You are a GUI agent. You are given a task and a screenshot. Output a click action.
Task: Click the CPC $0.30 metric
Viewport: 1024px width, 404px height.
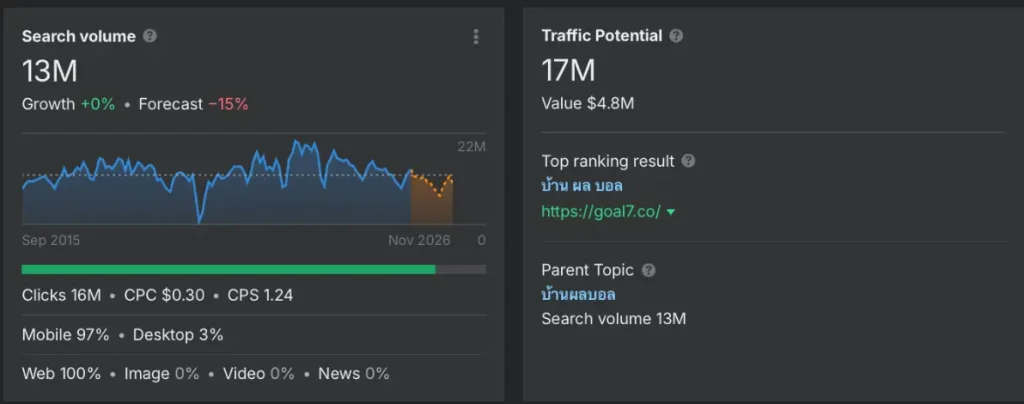pyautogui.click(x=165, y=295)
